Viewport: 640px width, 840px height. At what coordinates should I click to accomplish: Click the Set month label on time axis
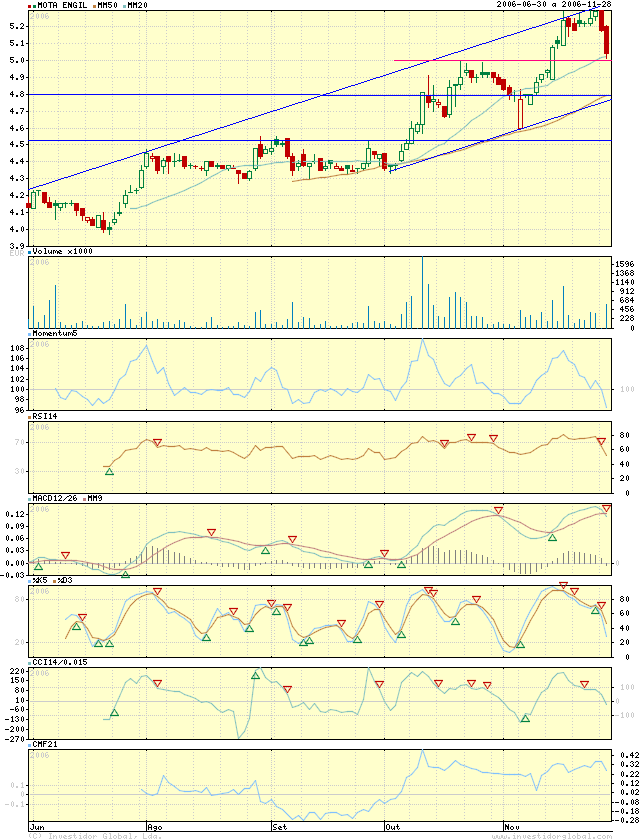[x=280, y=827]
